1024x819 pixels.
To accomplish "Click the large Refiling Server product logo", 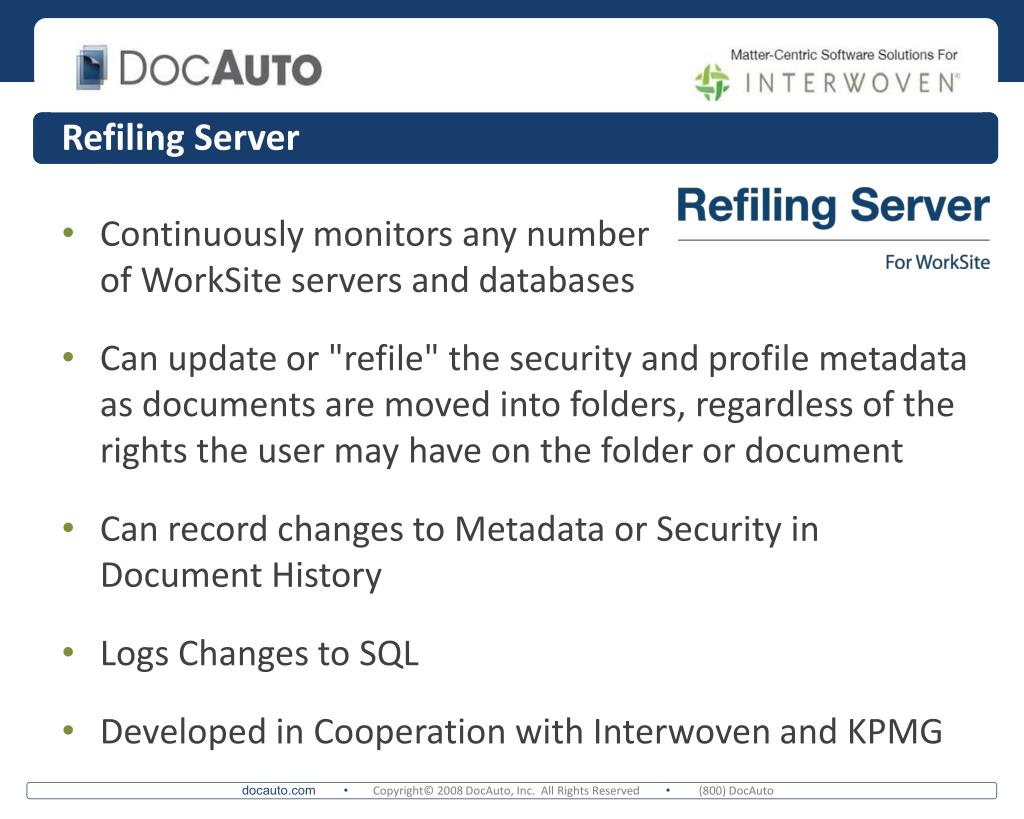I will (x=833, y=206).
